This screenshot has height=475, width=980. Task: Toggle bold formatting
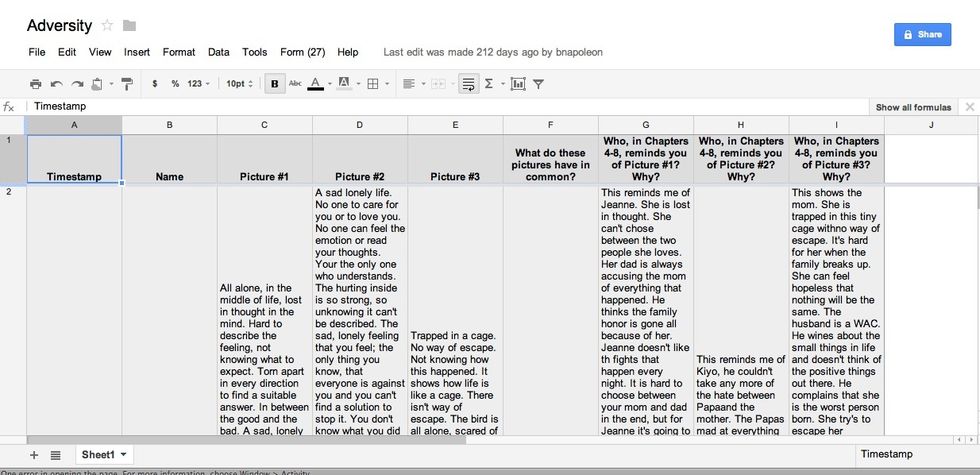(274, 84)
